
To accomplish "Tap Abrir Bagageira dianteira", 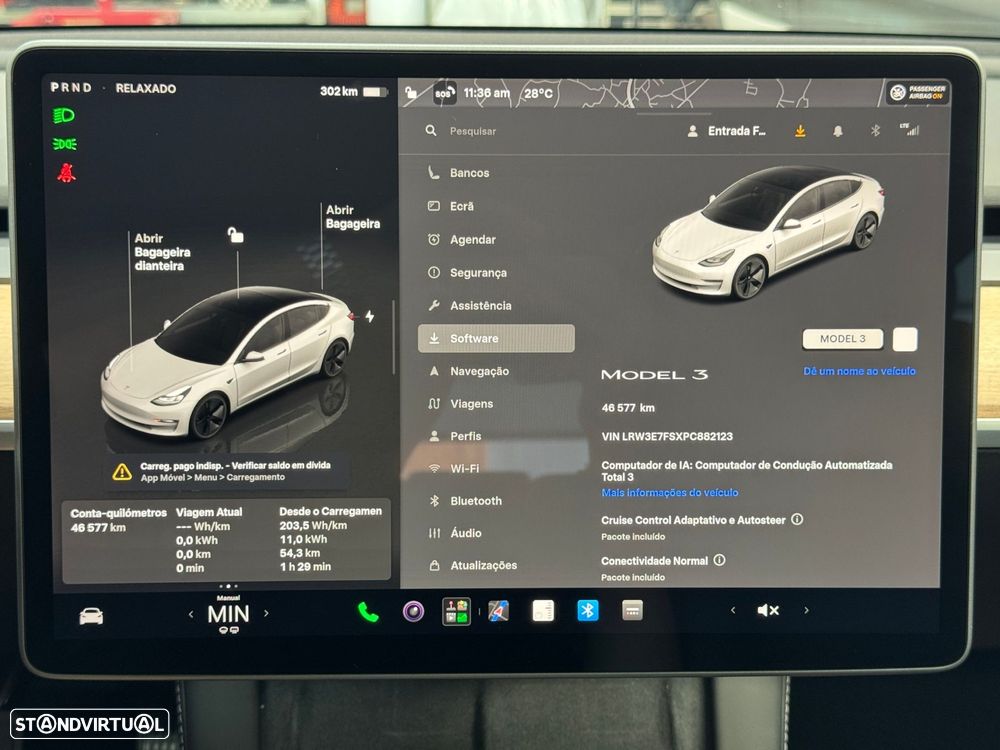I will pyautogui.click(x=162, y=252).
